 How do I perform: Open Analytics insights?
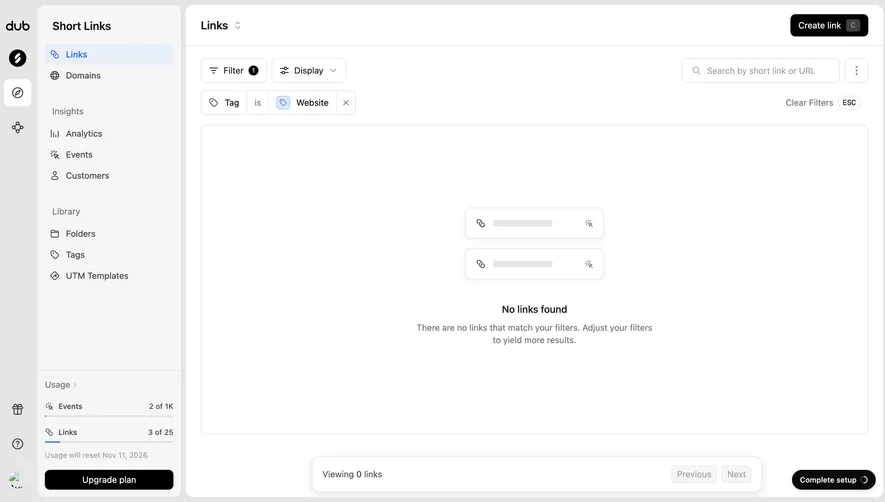(109, 134)
